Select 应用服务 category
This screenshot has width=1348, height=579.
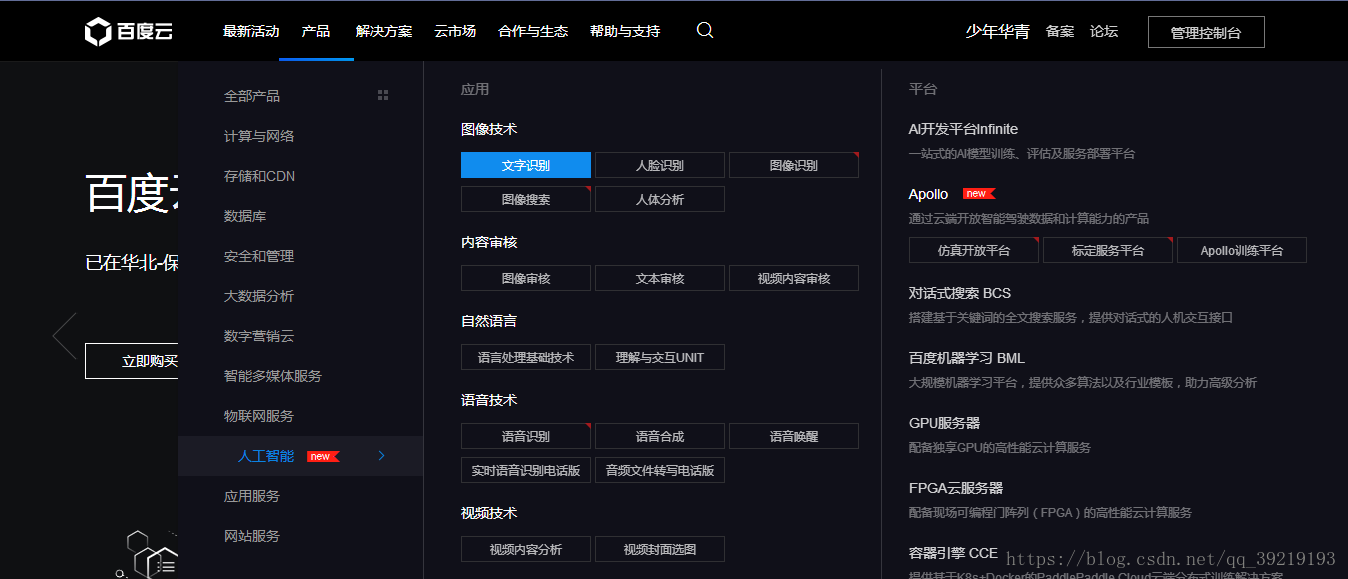tap(252, 496)
